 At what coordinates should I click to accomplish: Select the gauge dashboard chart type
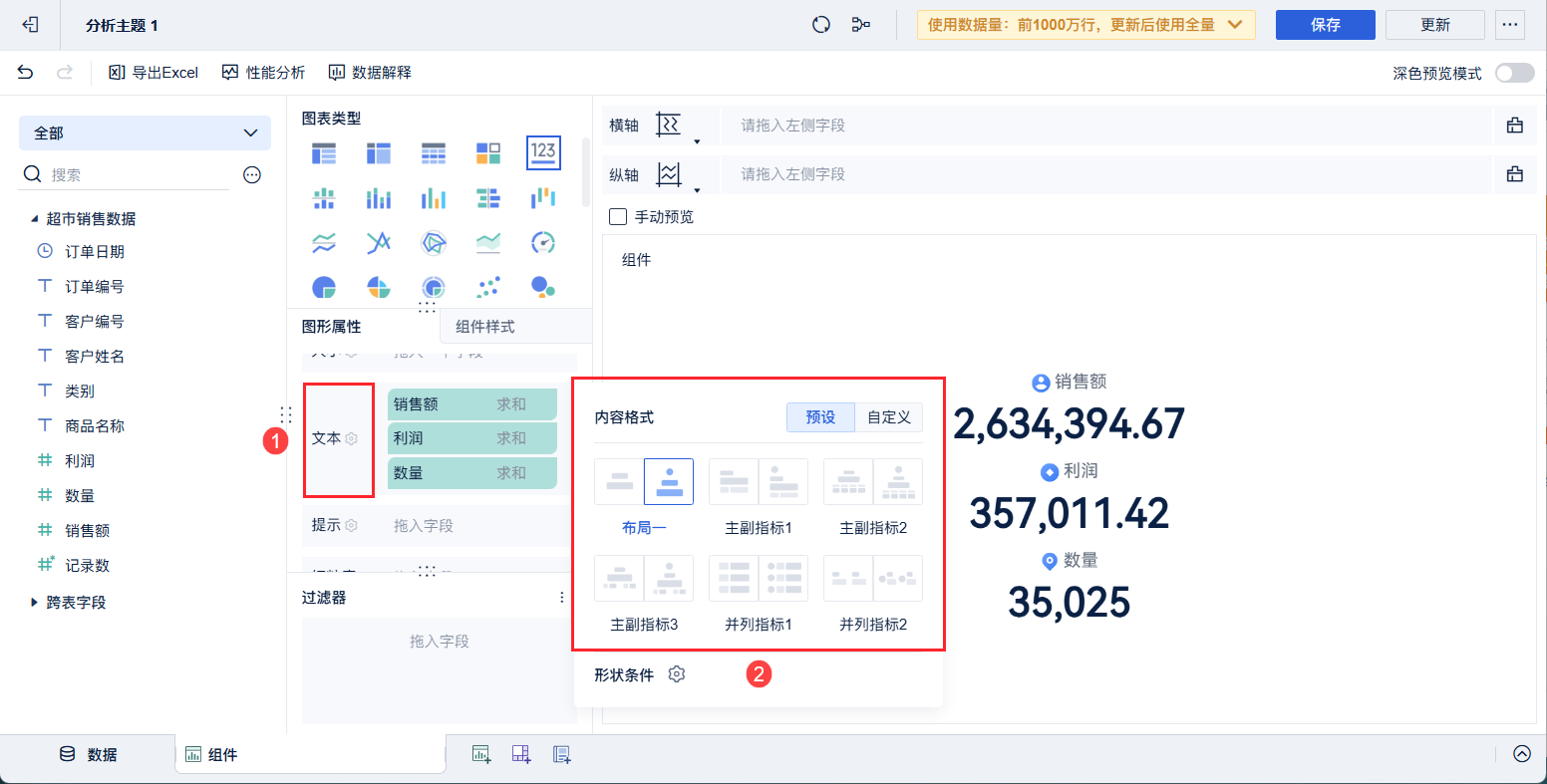(x=543, y=243)
